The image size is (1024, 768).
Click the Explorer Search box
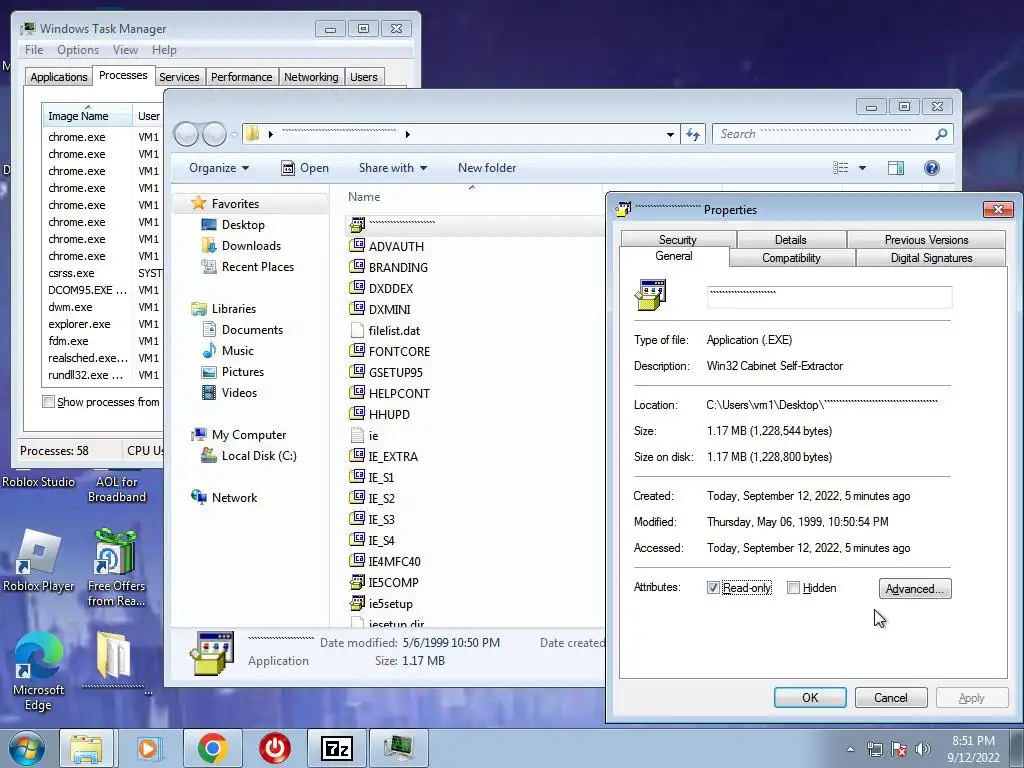click(833, 135)
